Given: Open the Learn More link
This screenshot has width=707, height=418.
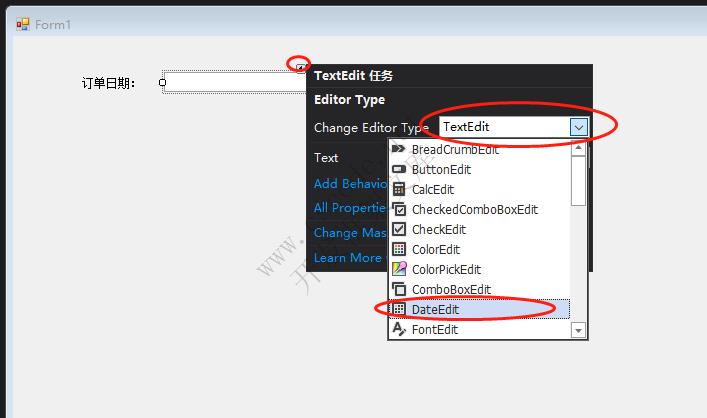Looking at the screenshot, I should [x=347, y=258].
